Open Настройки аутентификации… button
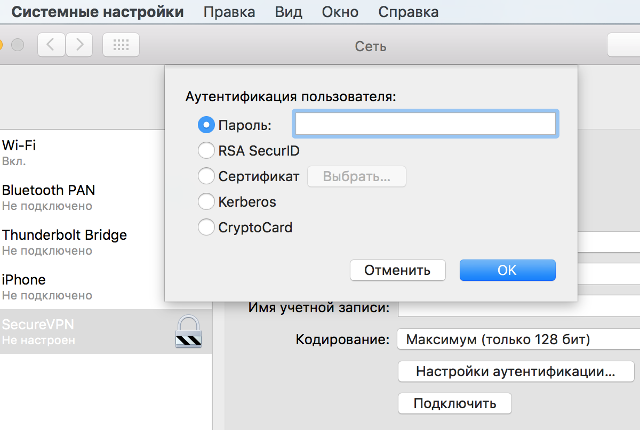 click(516, 371)
